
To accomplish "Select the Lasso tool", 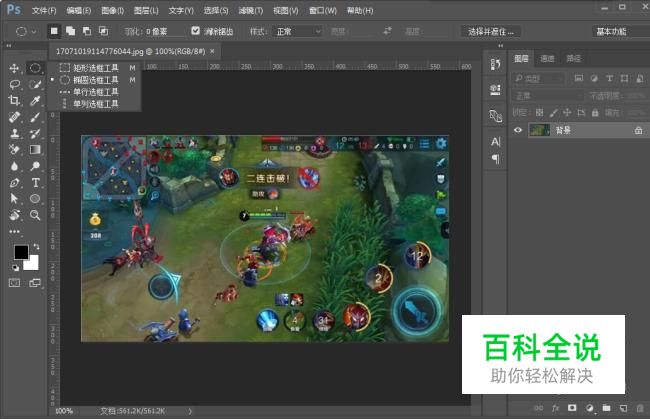I will [x=14, y=85].
